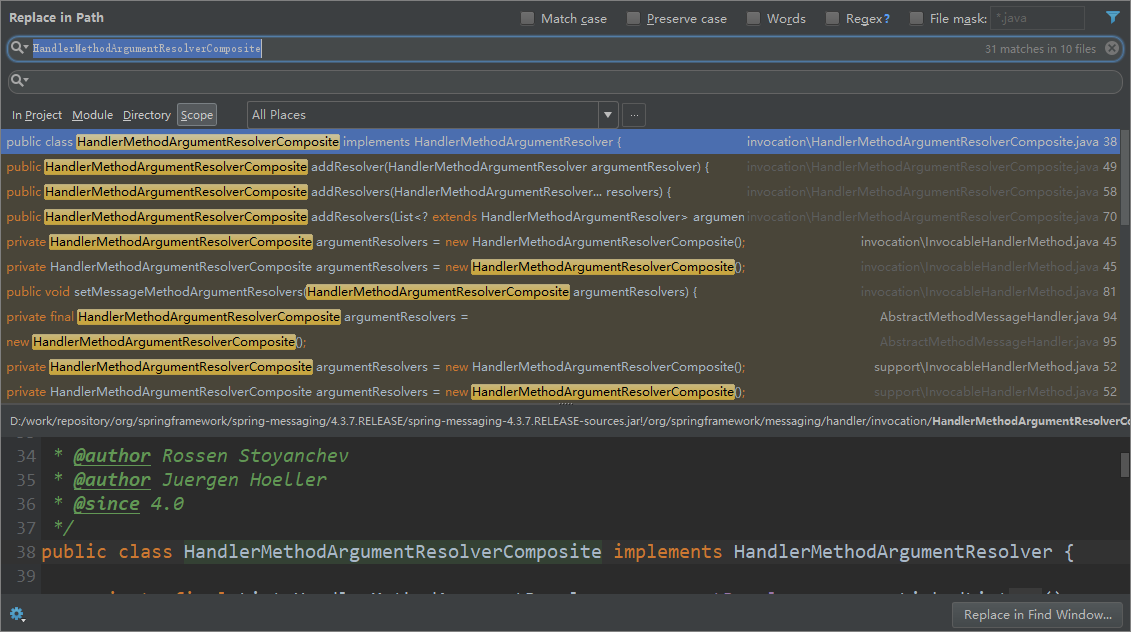
Task: Enable the Match case checkbox
Action: click(x=528, y=19)
